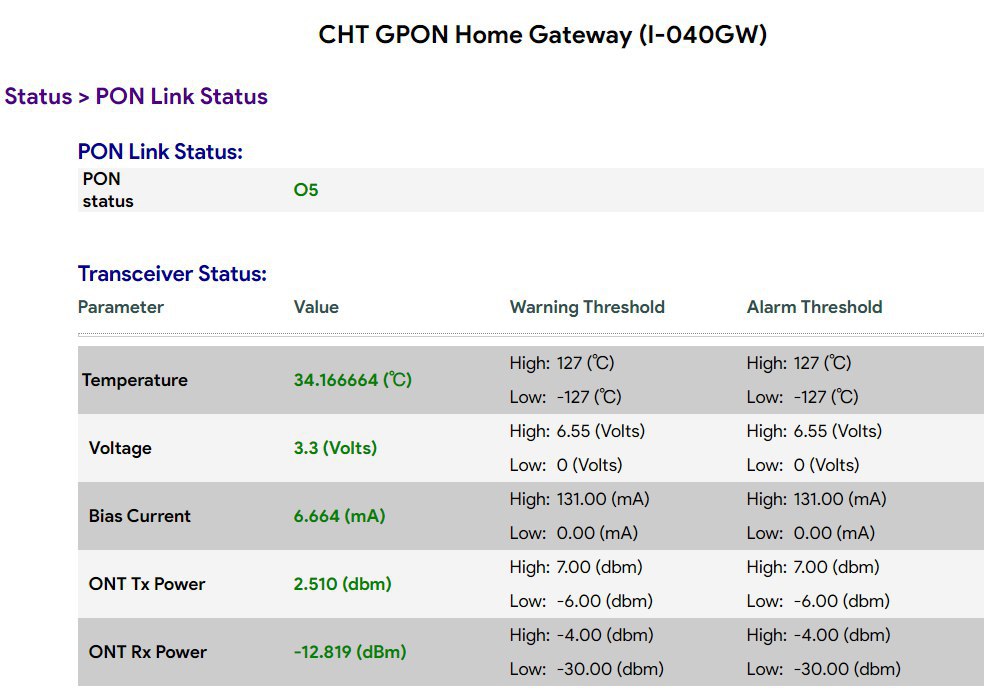Click the PON Link Status section heading
997x690 pixels.
click(x=160, y=151)
